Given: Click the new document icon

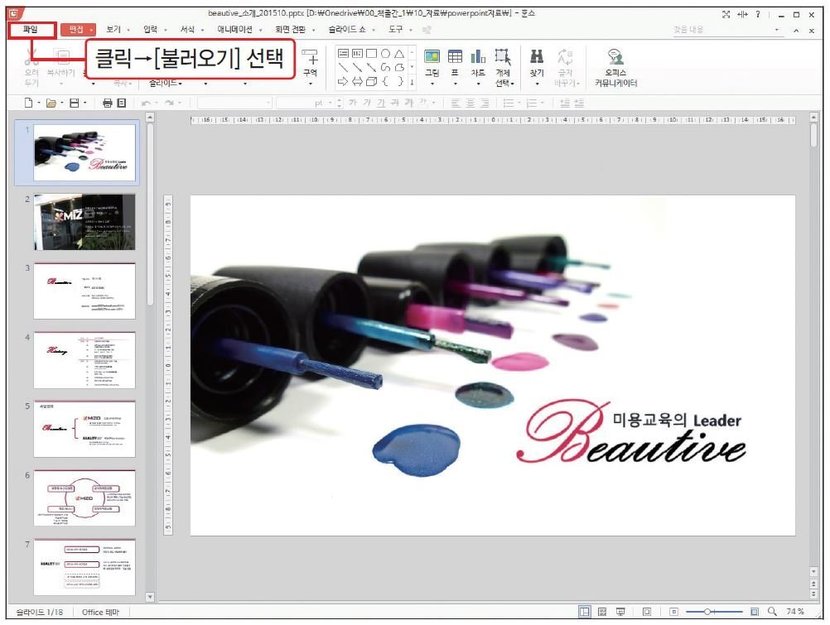Looking at the screenshot, I should click(x=29, y=103).
